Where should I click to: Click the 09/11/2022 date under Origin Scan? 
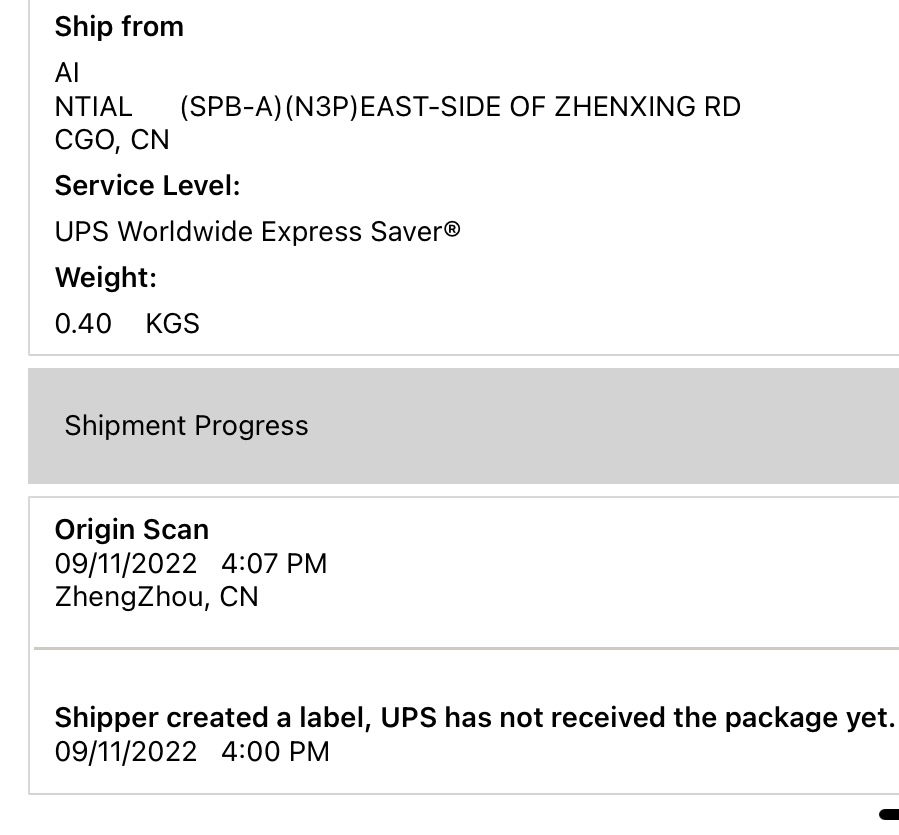click(126, 564)
